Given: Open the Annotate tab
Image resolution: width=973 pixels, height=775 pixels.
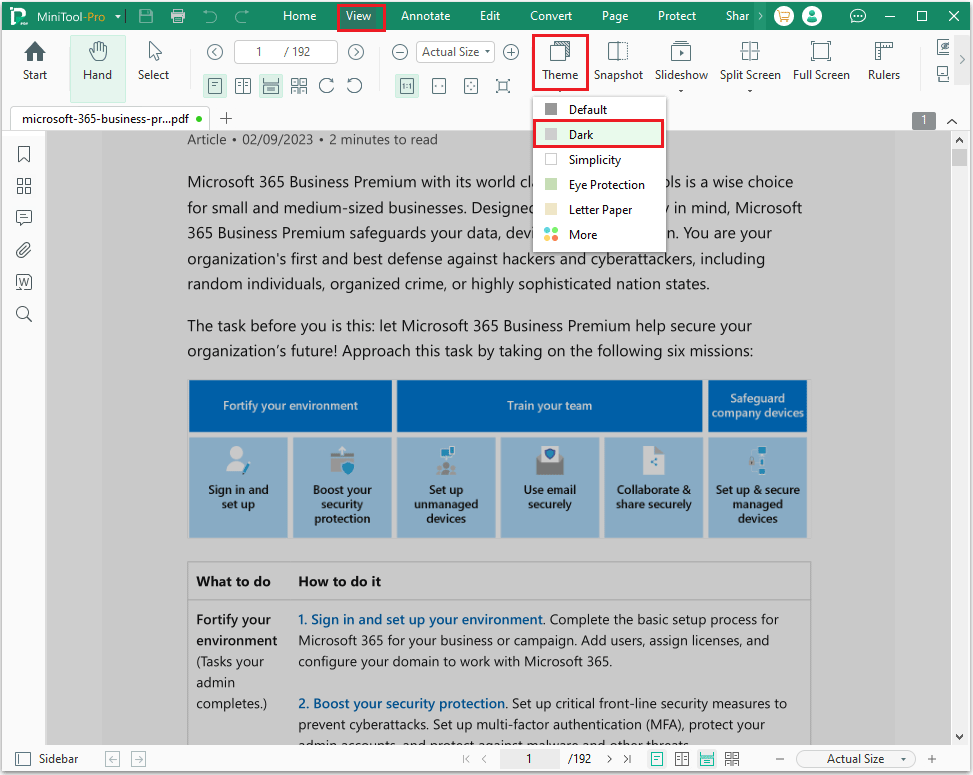Looking at the screenshot, I should 425,16.
